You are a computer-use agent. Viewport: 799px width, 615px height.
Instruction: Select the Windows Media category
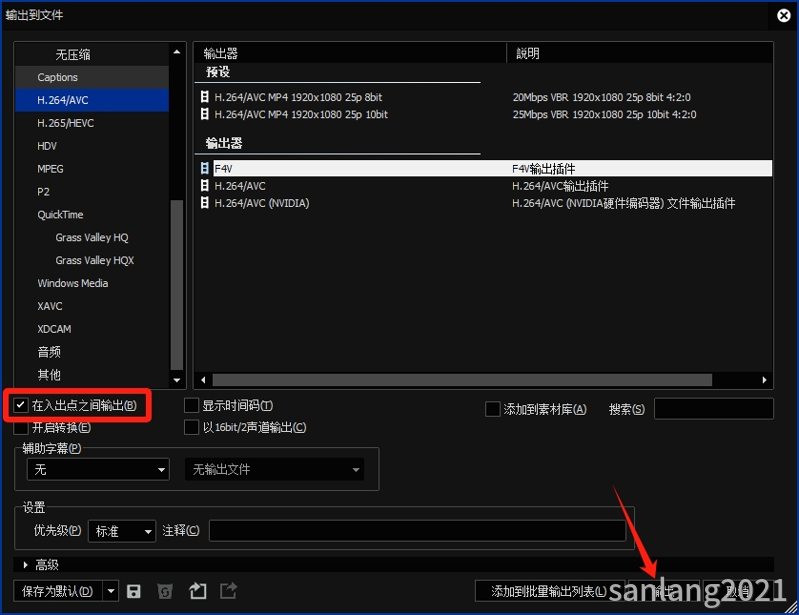pos(92,283)
